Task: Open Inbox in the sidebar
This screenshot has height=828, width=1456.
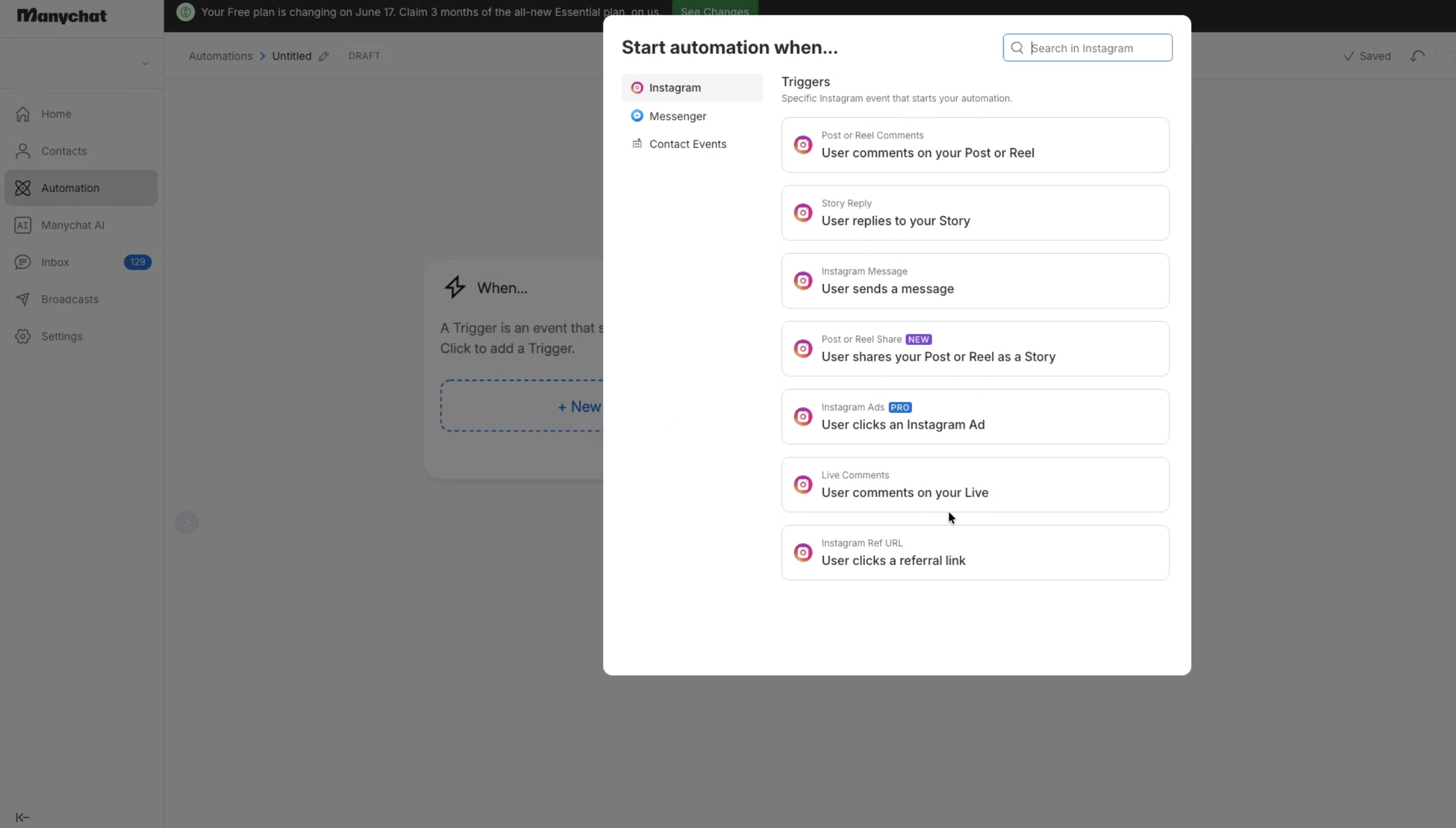Action: (x=81, y=262)
